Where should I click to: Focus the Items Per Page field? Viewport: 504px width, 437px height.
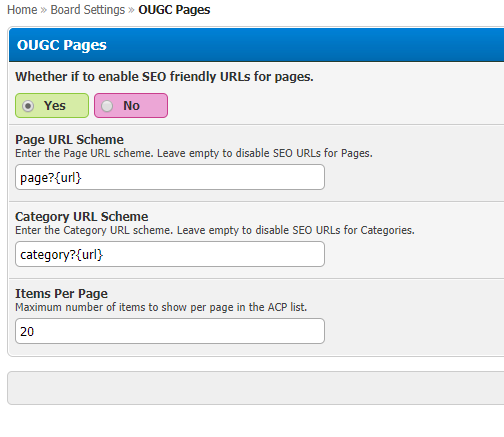(170, 331)
